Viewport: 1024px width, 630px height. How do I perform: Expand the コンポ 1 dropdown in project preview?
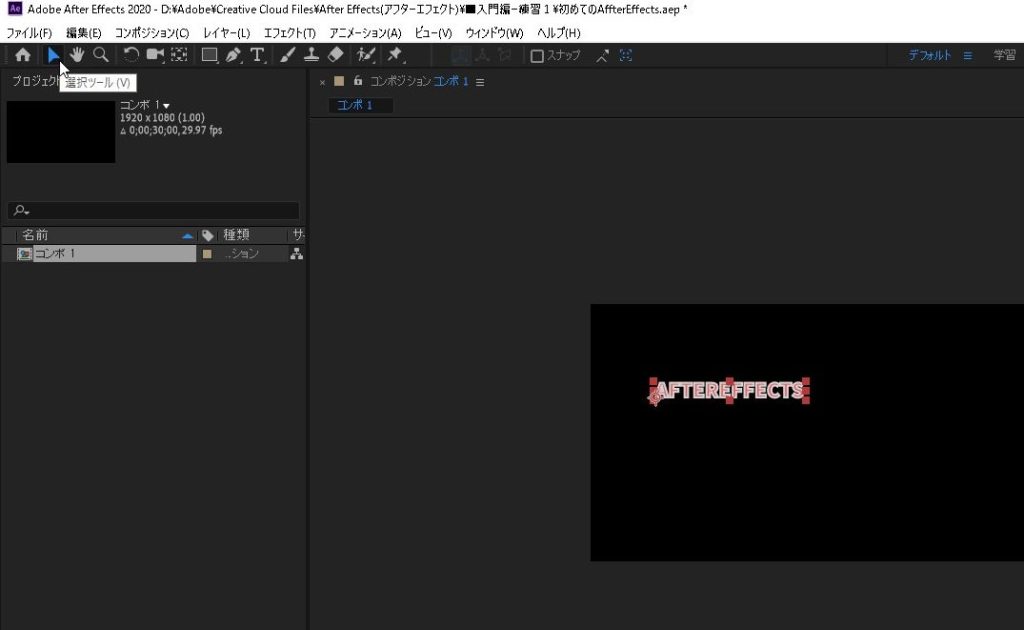tap(166, 106)
